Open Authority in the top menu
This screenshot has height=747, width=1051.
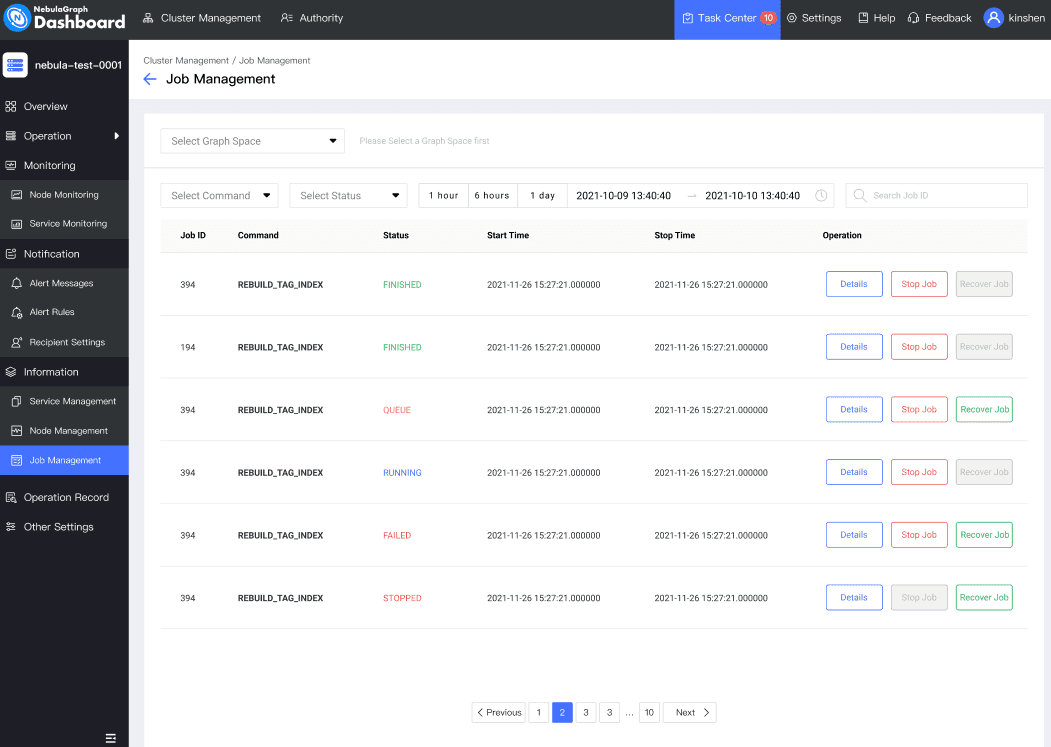(312, 18)
